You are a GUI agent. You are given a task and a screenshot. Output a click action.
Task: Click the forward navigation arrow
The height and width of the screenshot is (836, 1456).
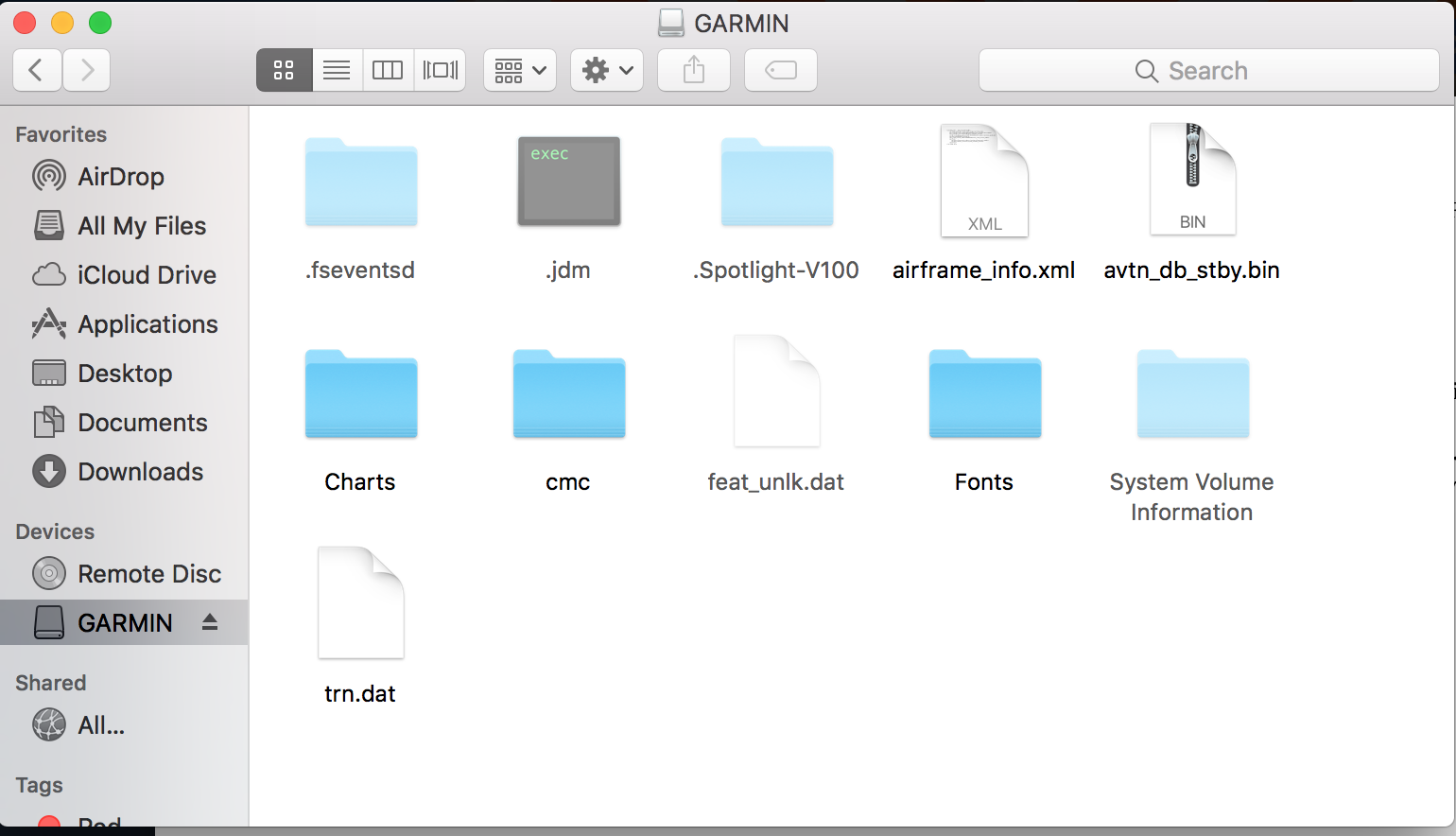click(86, 69)
